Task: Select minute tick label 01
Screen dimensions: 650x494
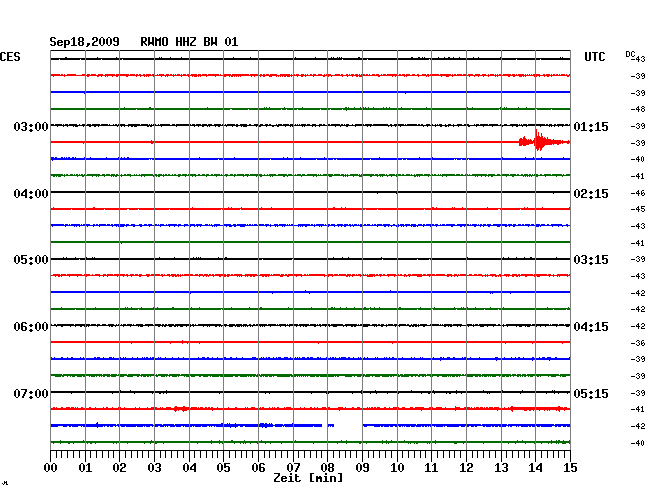Action: pos(85,467)
